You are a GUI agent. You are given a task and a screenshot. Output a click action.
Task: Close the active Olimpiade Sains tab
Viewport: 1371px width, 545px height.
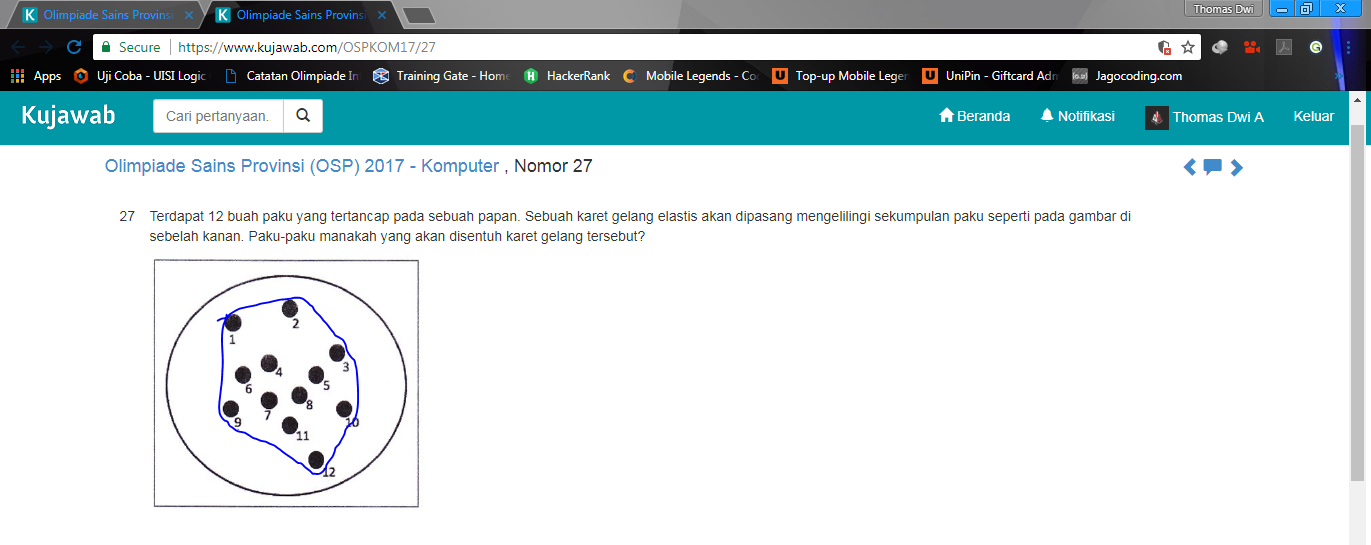tap(381, 15)
